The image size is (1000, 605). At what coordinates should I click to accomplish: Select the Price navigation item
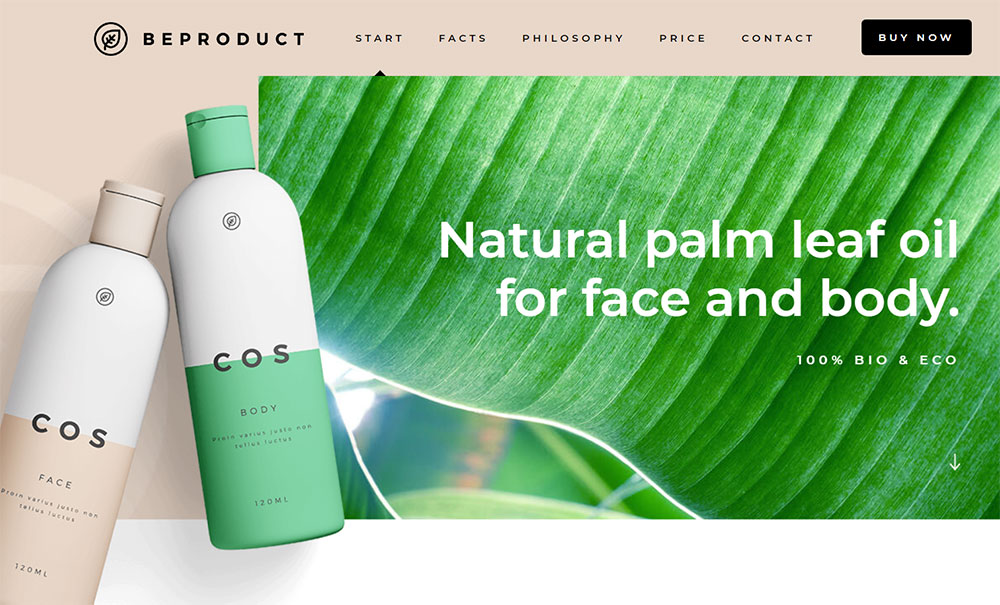coord(682,38)
